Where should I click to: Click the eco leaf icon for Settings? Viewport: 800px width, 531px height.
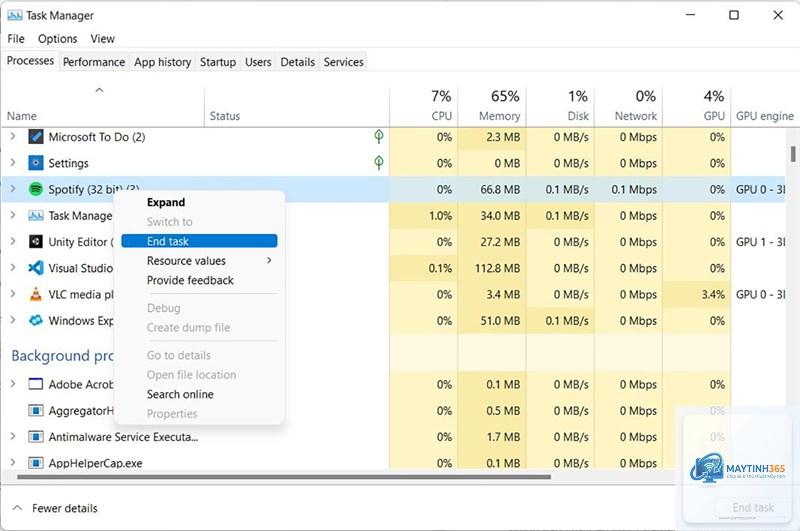[379, 163]
